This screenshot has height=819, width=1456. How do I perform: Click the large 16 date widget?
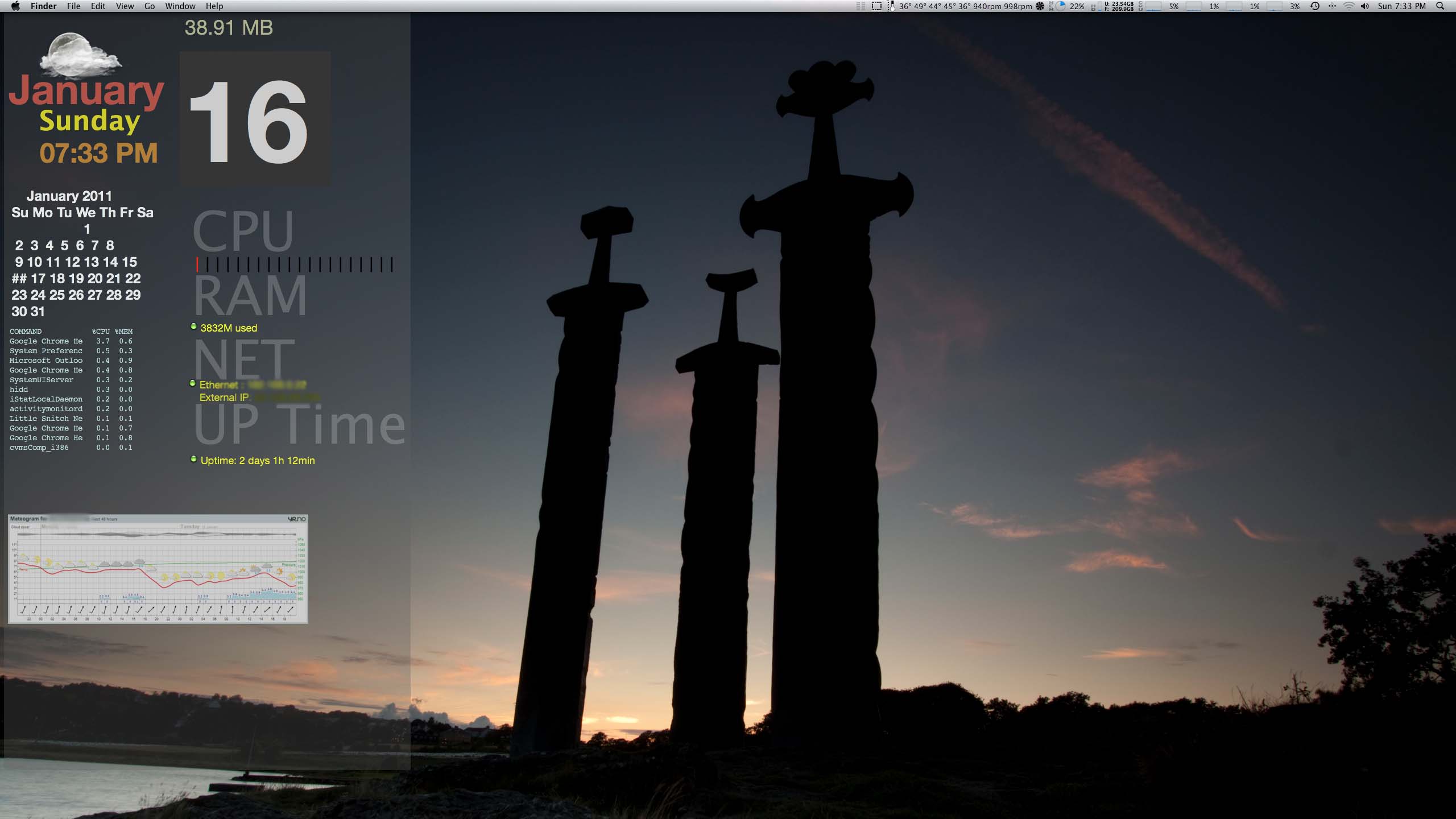(255, 118)
